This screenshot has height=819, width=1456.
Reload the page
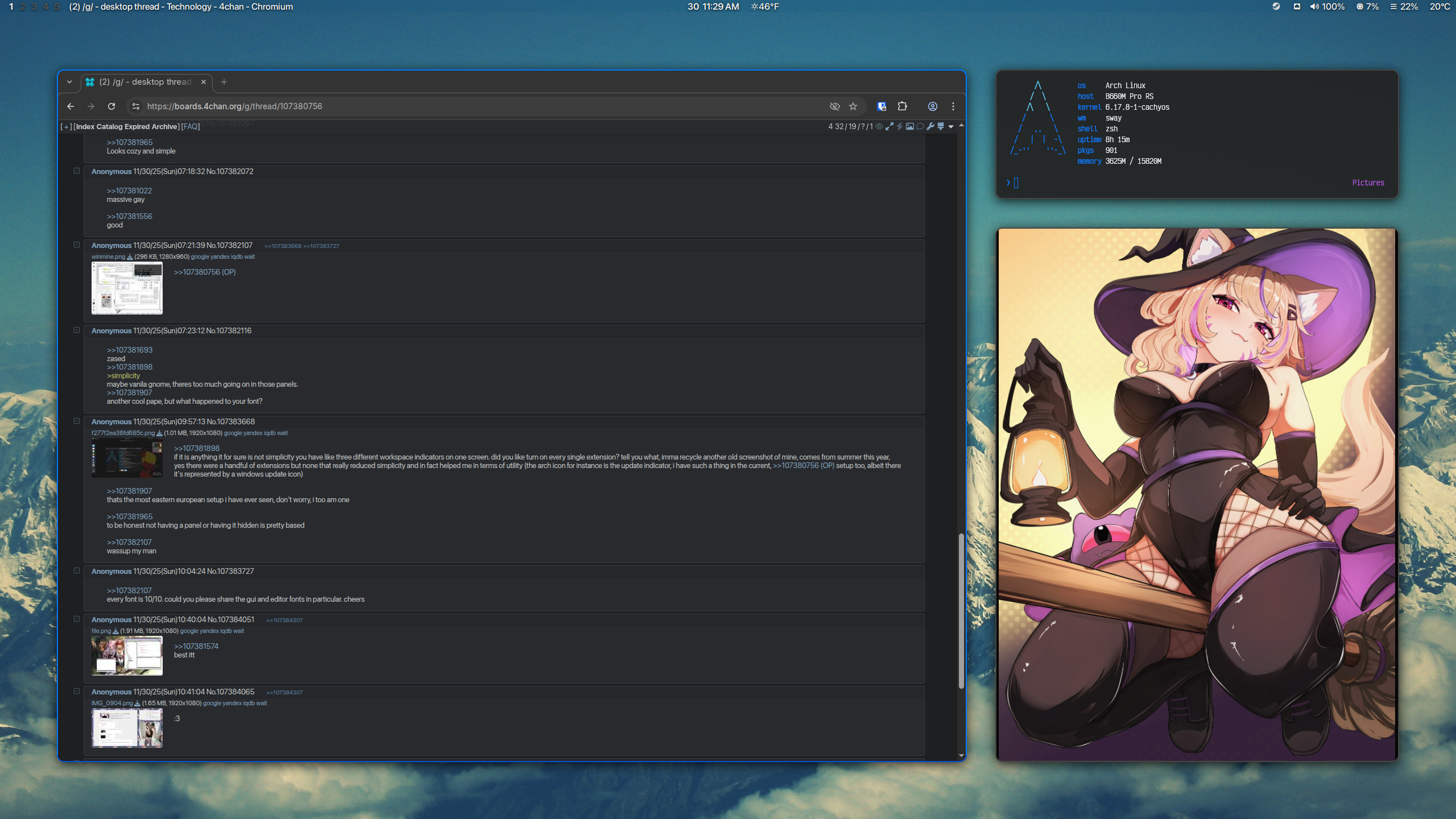coord(111,106)
